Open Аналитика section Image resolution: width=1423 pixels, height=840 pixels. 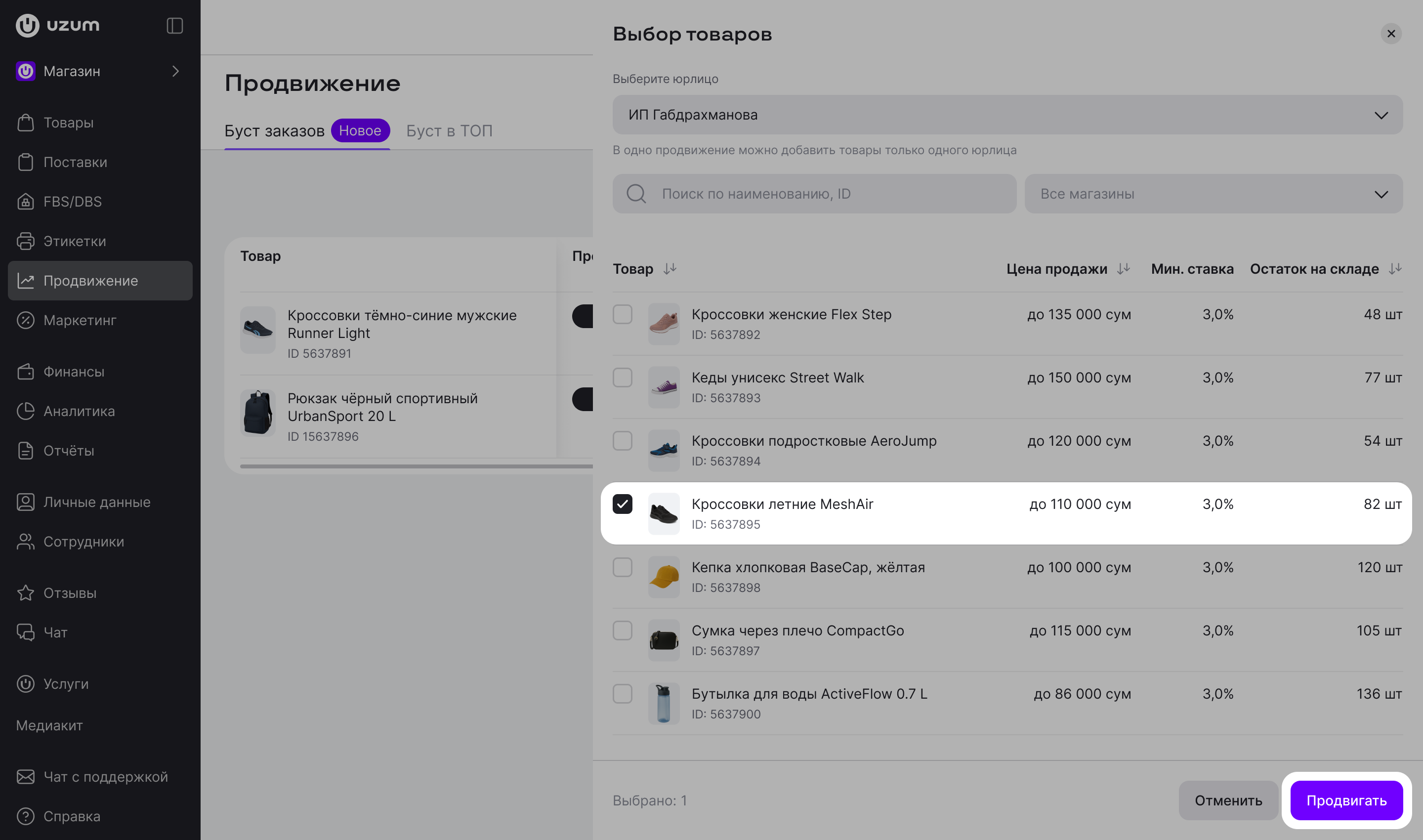(100, 412)
